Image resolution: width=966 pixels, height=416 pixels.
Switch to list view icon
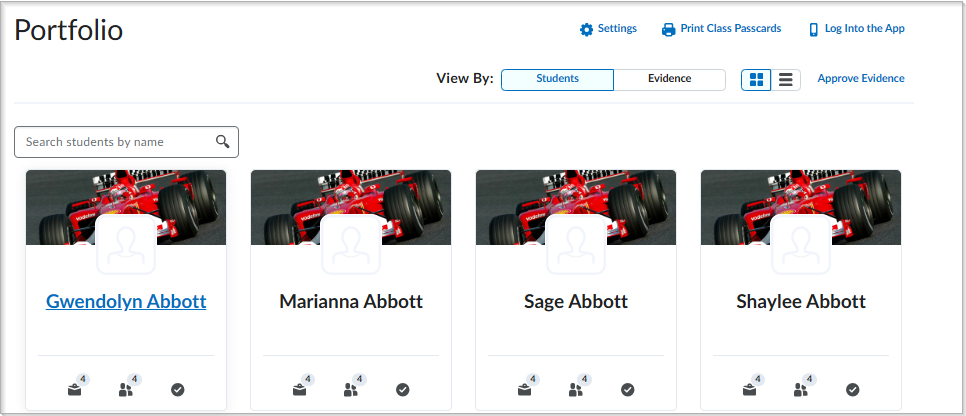785,80
